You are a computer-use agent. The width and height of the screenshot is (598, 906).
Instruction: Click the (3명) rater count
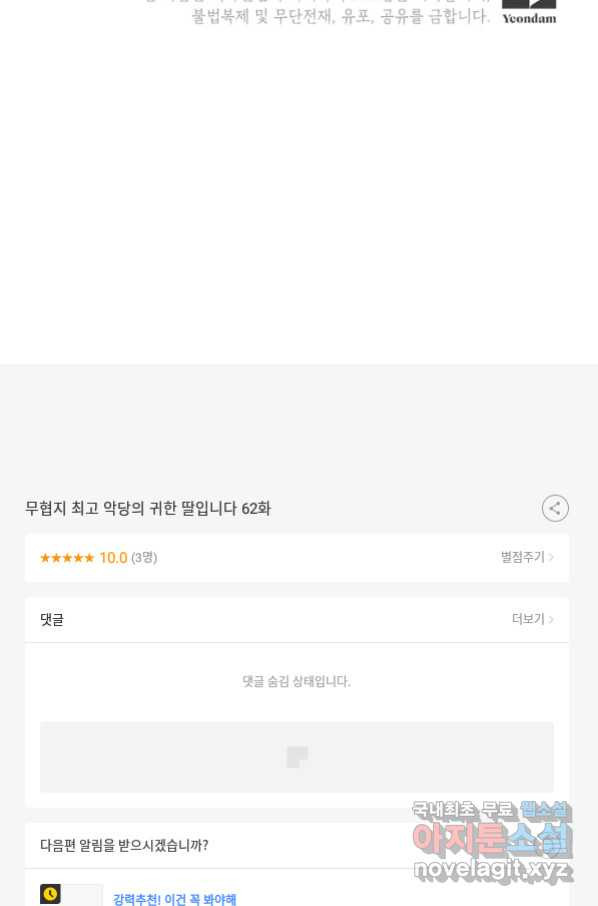pos(144,558)
